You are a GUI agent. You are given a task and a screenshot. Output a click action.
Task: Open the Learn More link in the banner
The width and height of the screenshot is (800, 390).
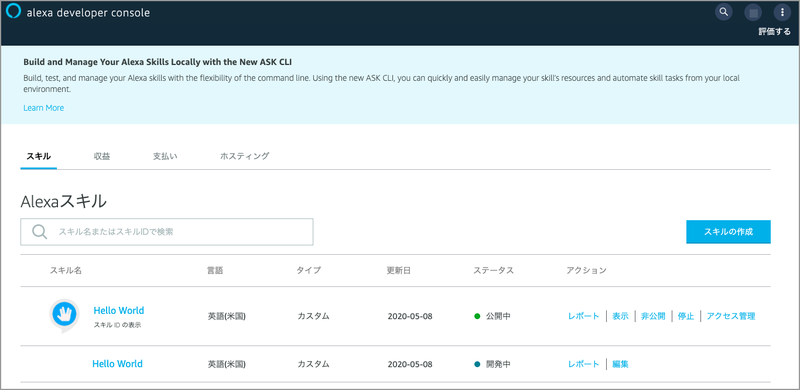[43, 108]
